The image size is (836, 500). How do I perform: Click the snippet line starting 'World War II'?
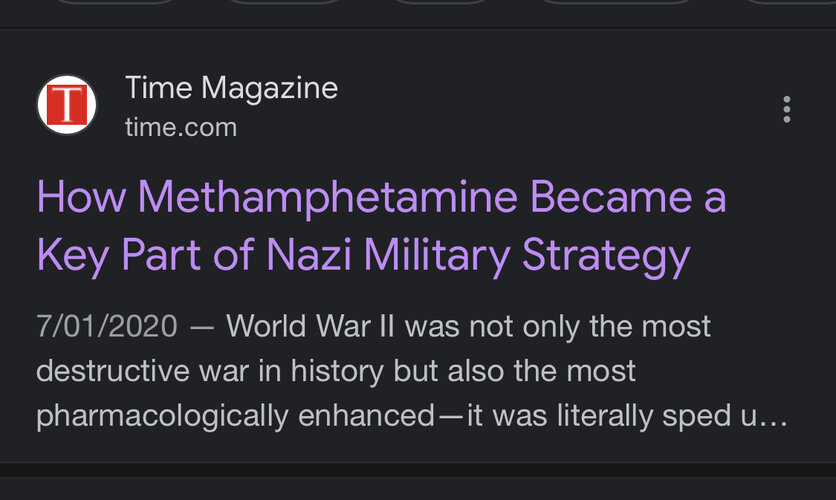(468, 326)
